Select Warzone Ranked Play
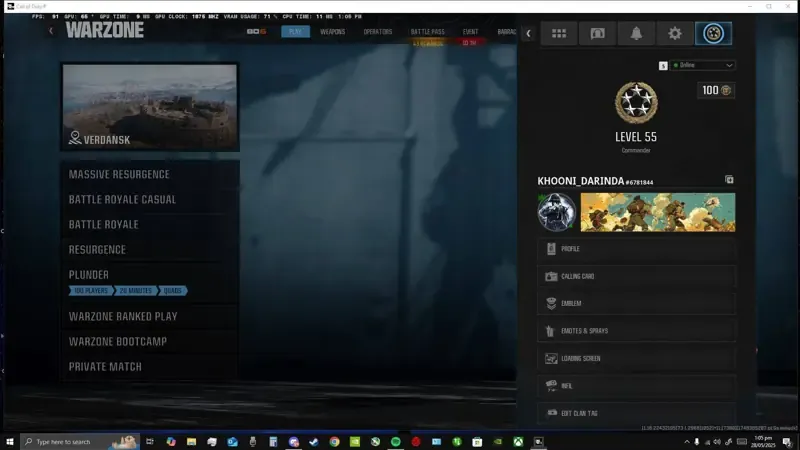The height and width of the screenshot is (450, 800). (150, 316)
